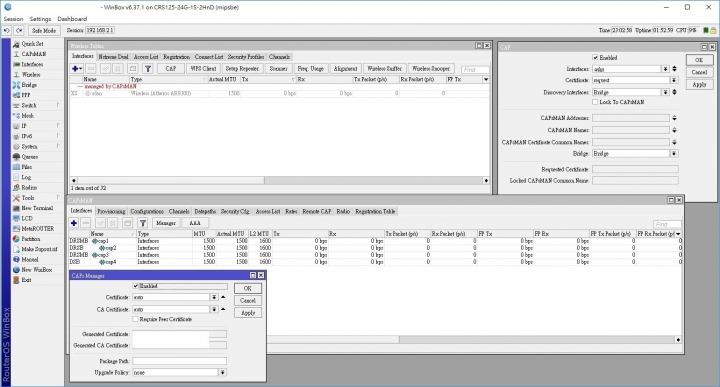This screenshot has width=720, height=387.
Task: Switch to Registration Table tab in CAPsMAN
Action: click(x=375, y=212)
